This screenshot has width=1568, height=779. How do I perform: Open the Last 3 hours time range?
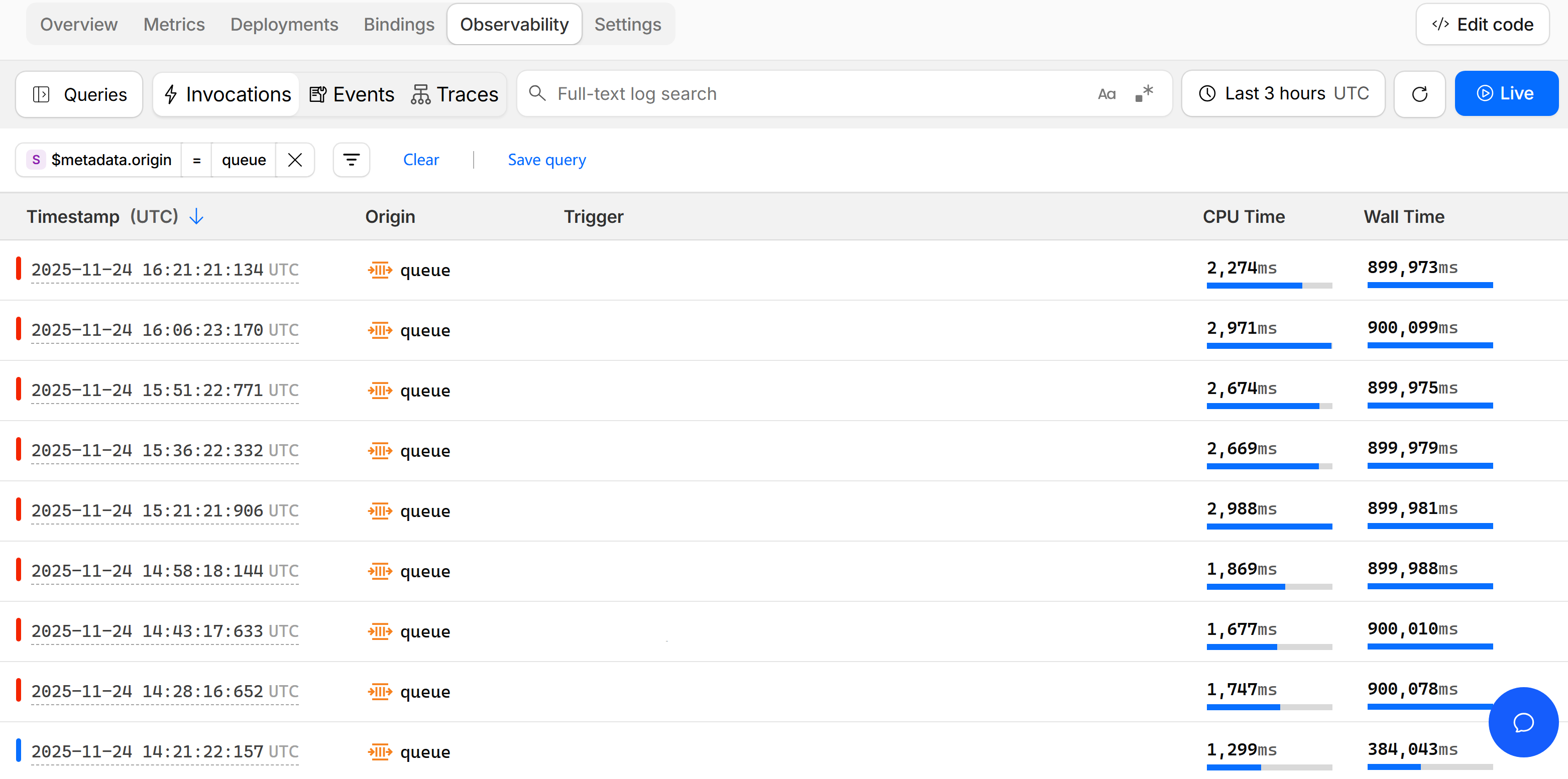coord(1283,94)
